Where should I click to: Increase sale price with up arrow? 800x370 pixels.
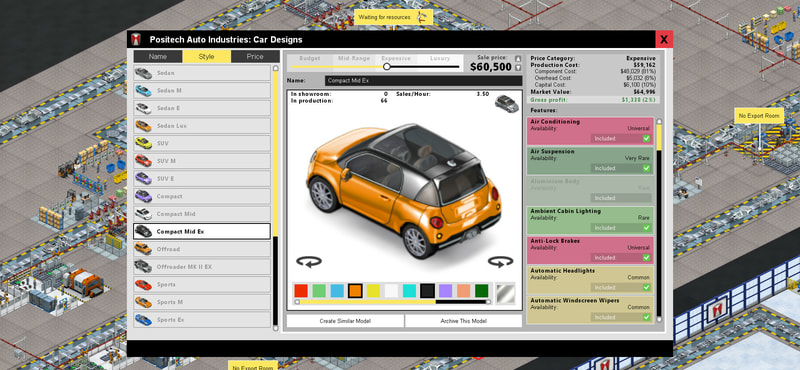point(518,59)
